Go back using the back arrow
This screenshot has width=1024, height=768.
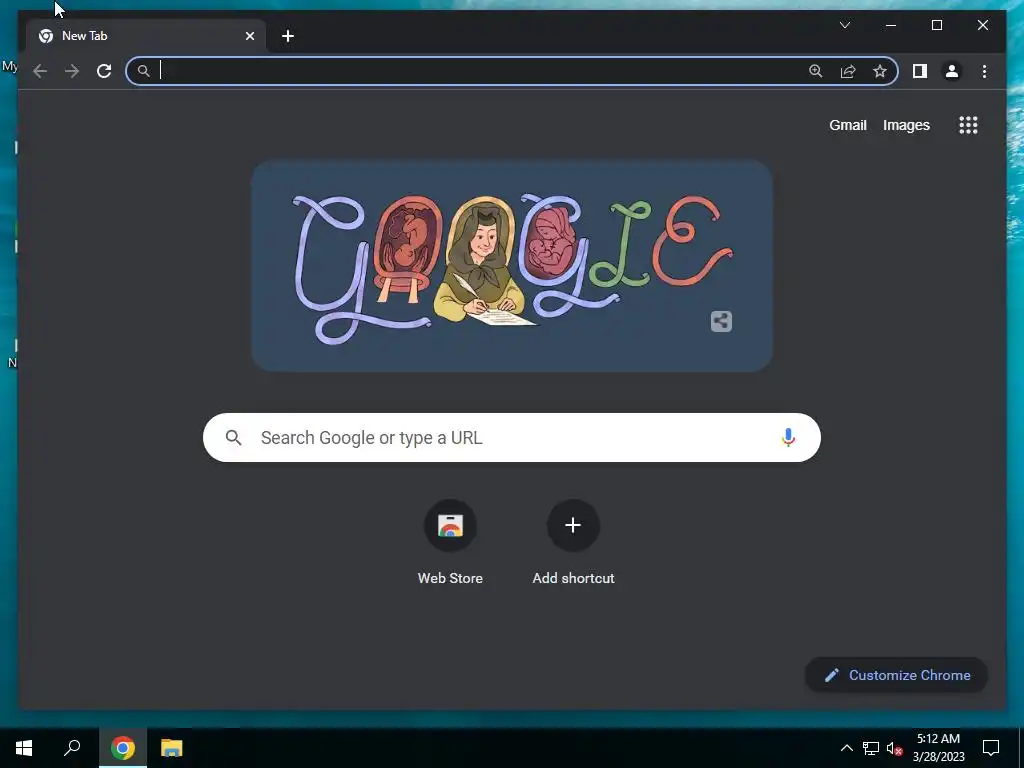click(x=40, y=71)
